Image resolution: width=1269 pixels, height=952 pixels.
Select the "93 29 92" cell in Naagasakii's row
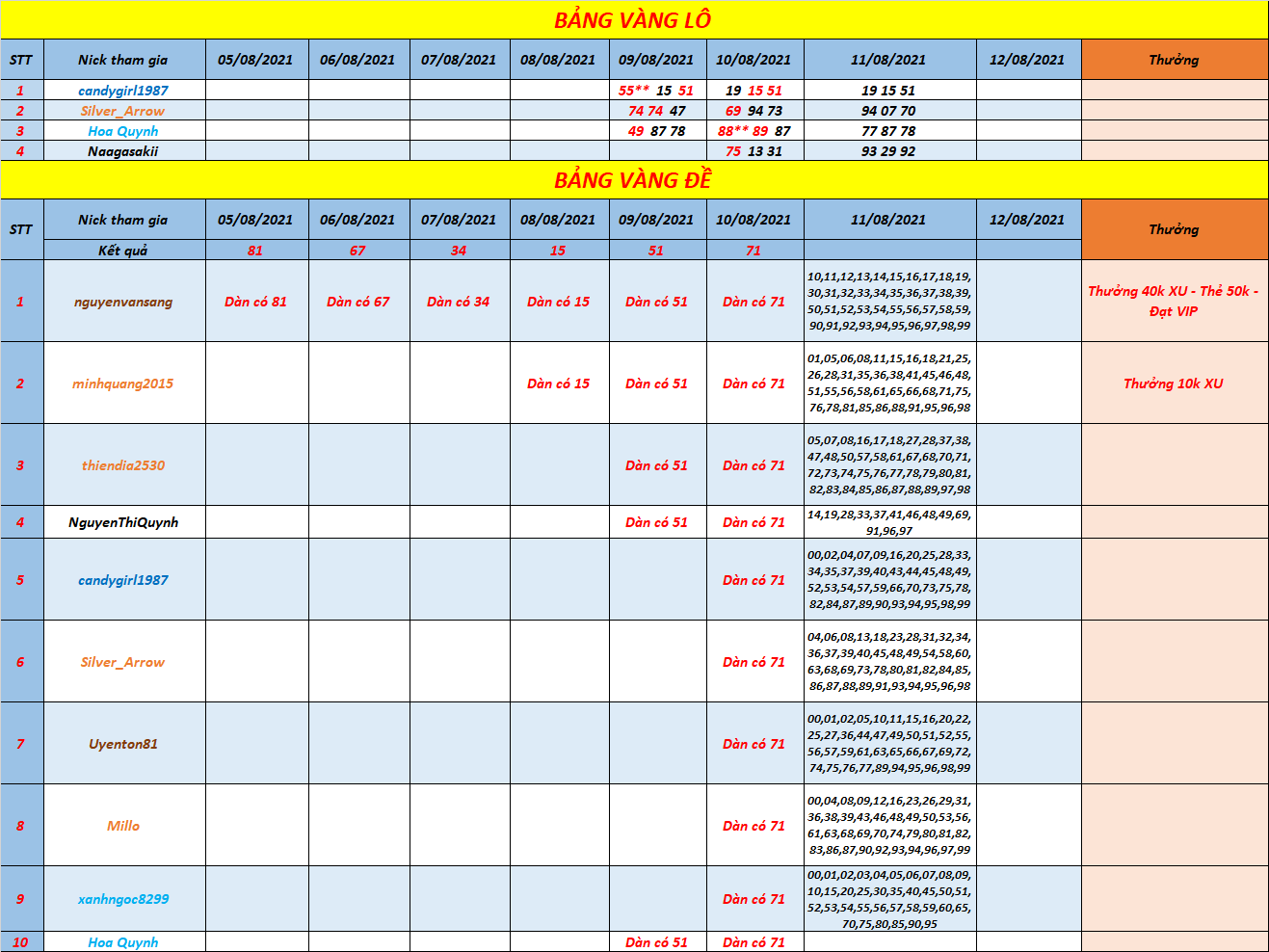pos(888,151)
